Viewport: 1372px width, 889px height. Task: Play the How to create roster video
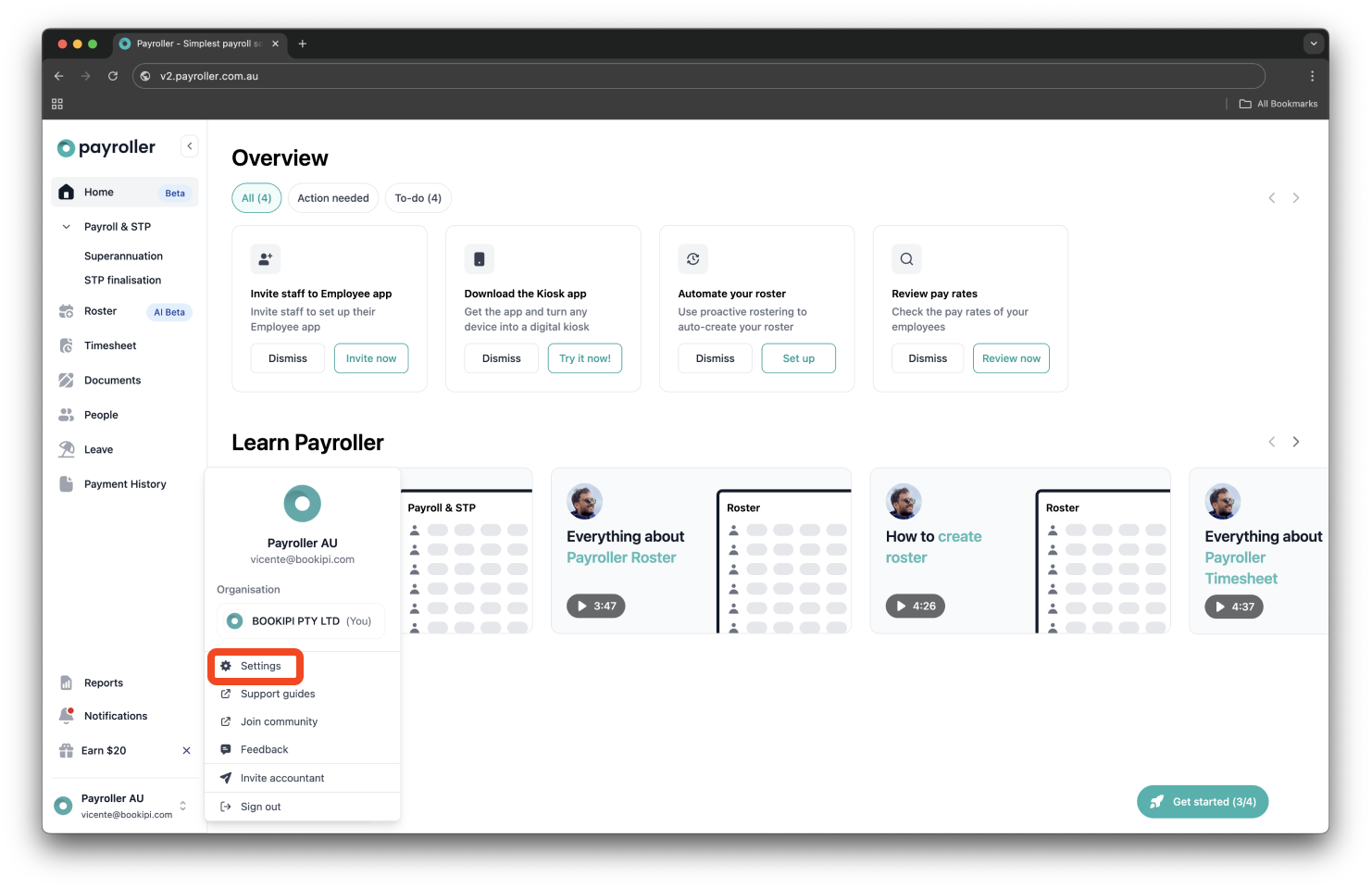point(915,606)
